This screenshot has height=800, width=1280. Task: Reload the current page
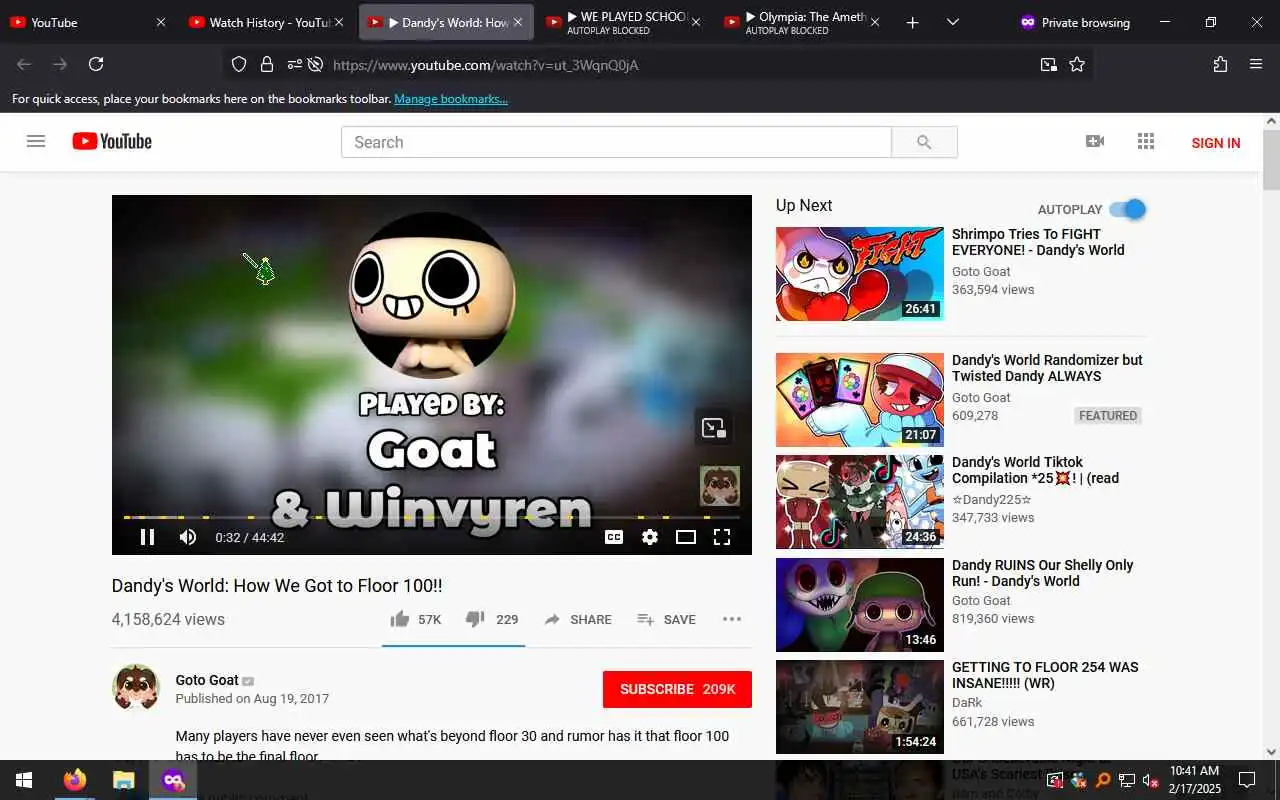coord(96,64)
